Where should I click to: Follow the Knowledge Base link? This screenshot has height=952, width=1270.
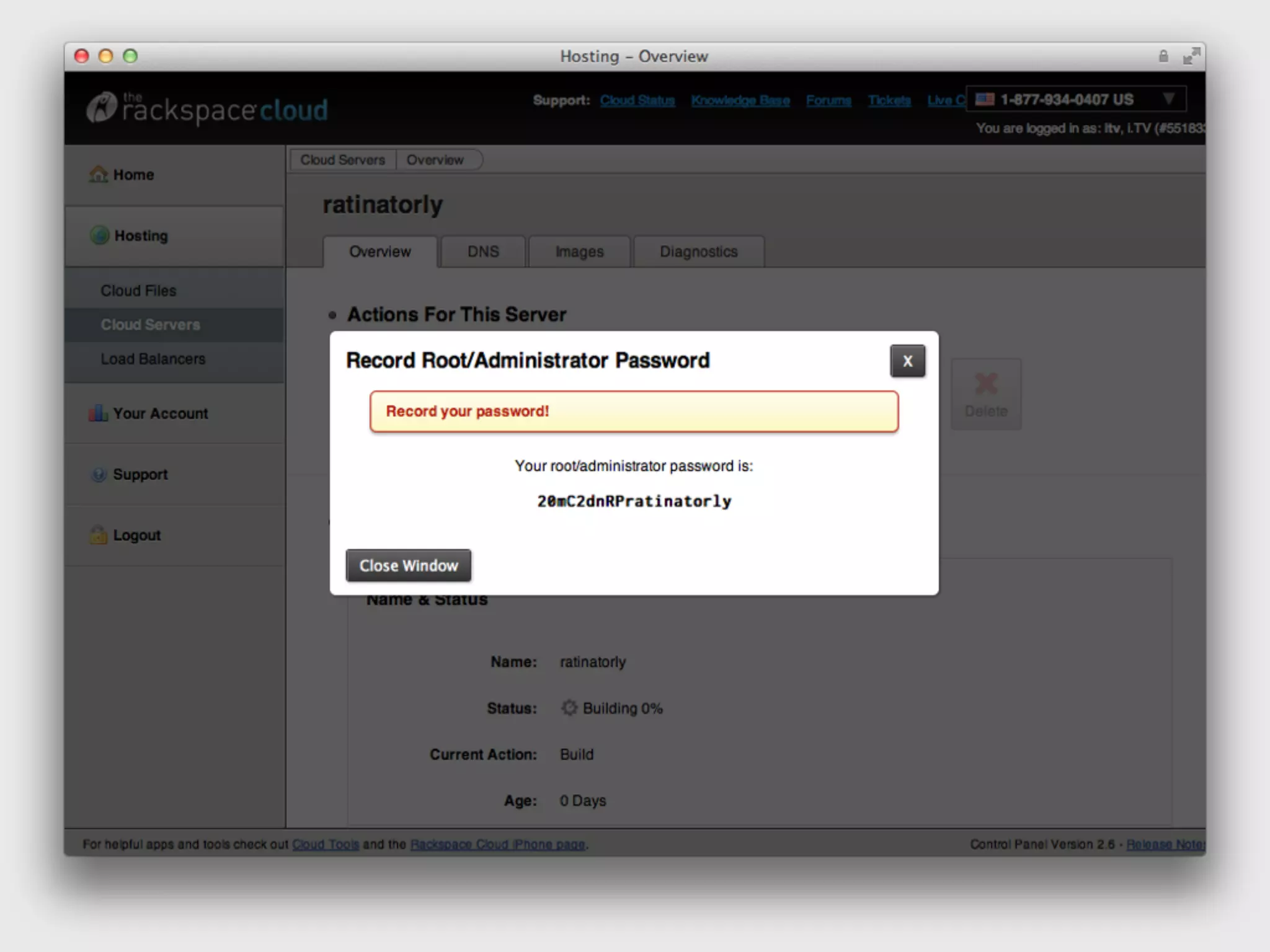pyautogui.click(x=740, y=100)
